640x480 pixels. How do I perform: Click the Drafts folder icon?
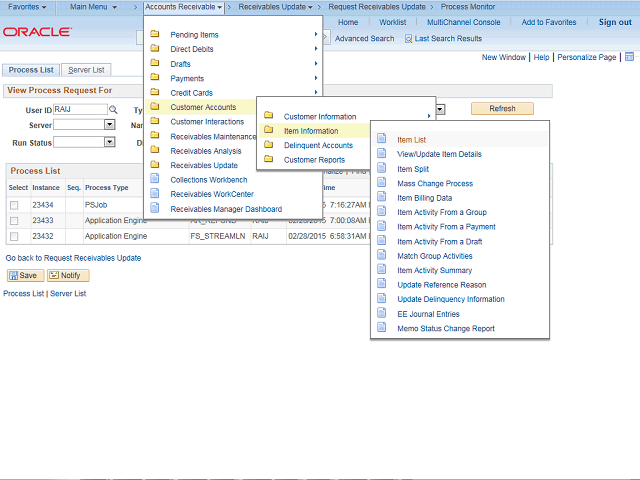(155, 63)
